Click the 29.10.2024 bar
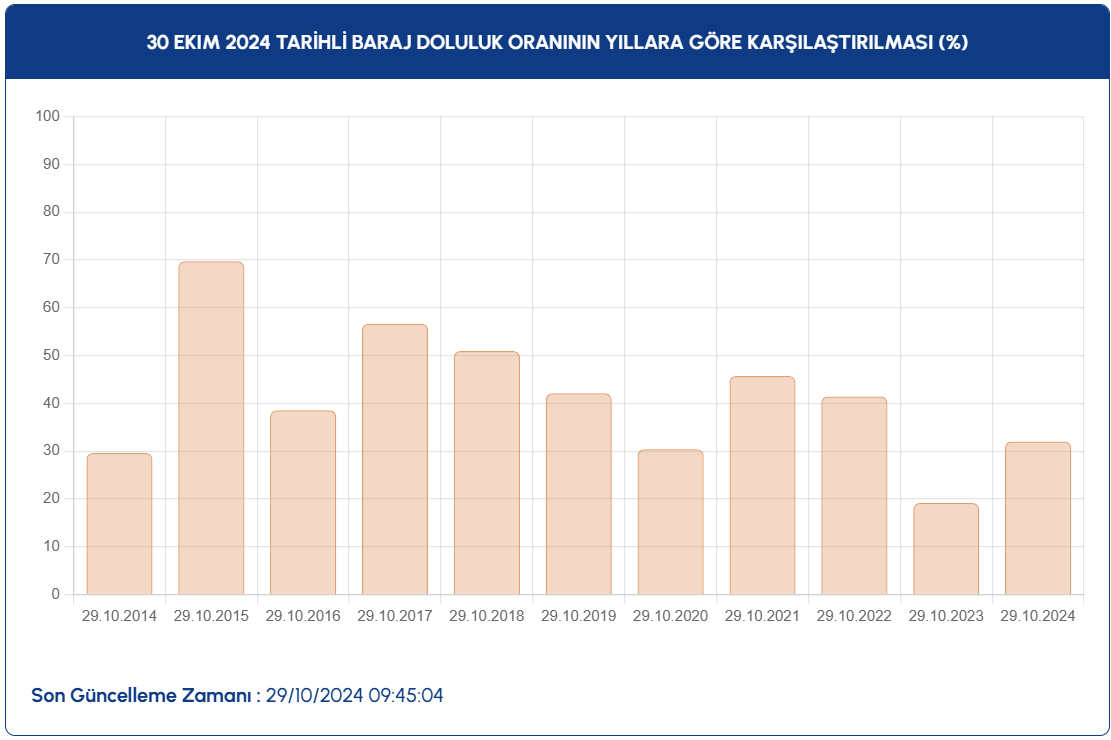1111x740 pixels. click(x=1038, y=518)
